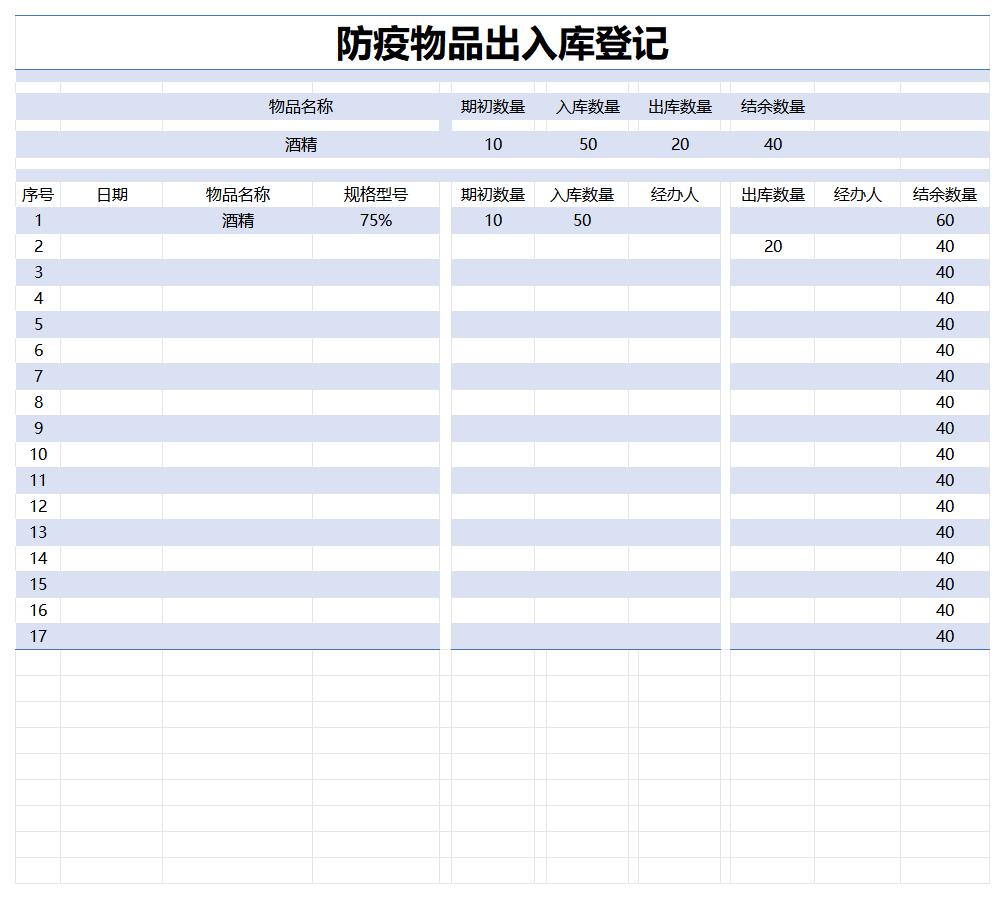Select summary value 50 under 入库数量
Viewport: 1005px width, 899px height.
pyautogui.click(x=588, y=145)
